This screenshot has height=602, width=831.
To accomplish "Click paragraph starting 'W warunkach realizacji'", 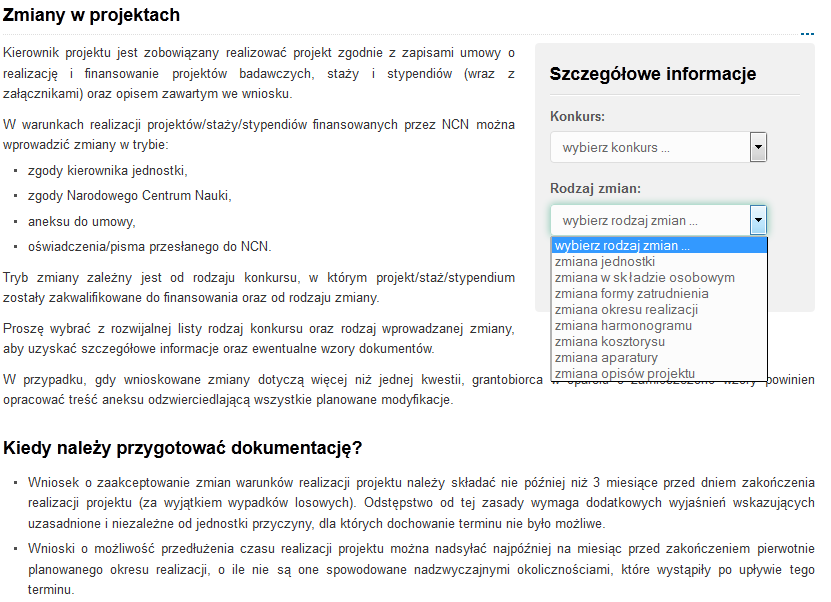I will [259, 135].
